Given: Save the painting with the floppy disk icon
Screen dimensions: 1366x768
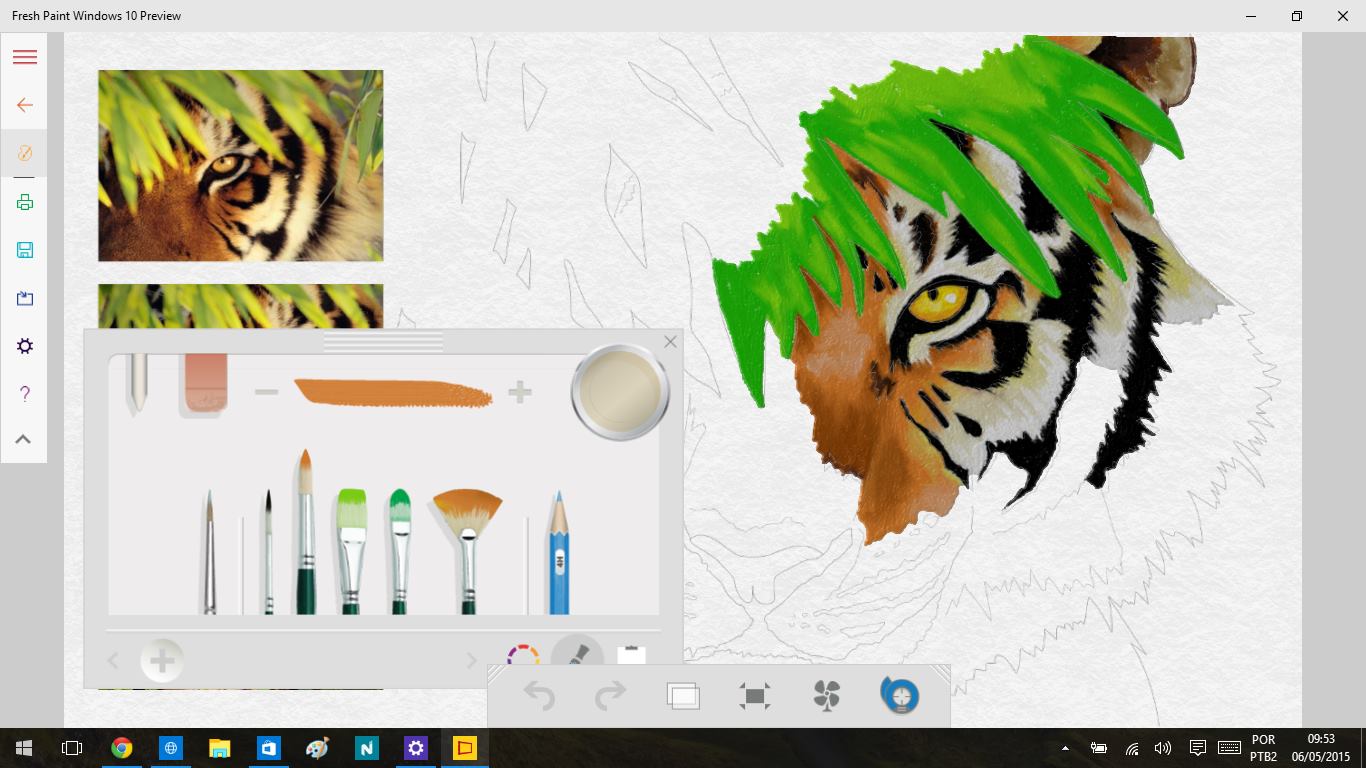Looking at the screenshot, I should (25, 250).
